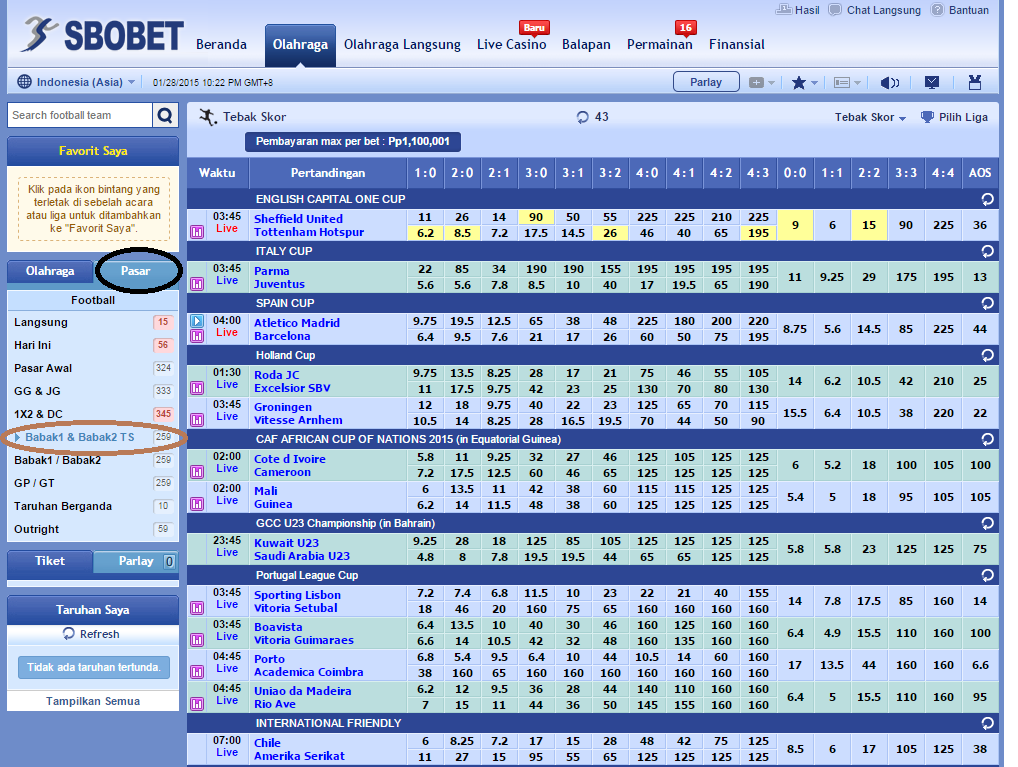Click the rightmost toolbar icon beside monitor

point(975,83)
